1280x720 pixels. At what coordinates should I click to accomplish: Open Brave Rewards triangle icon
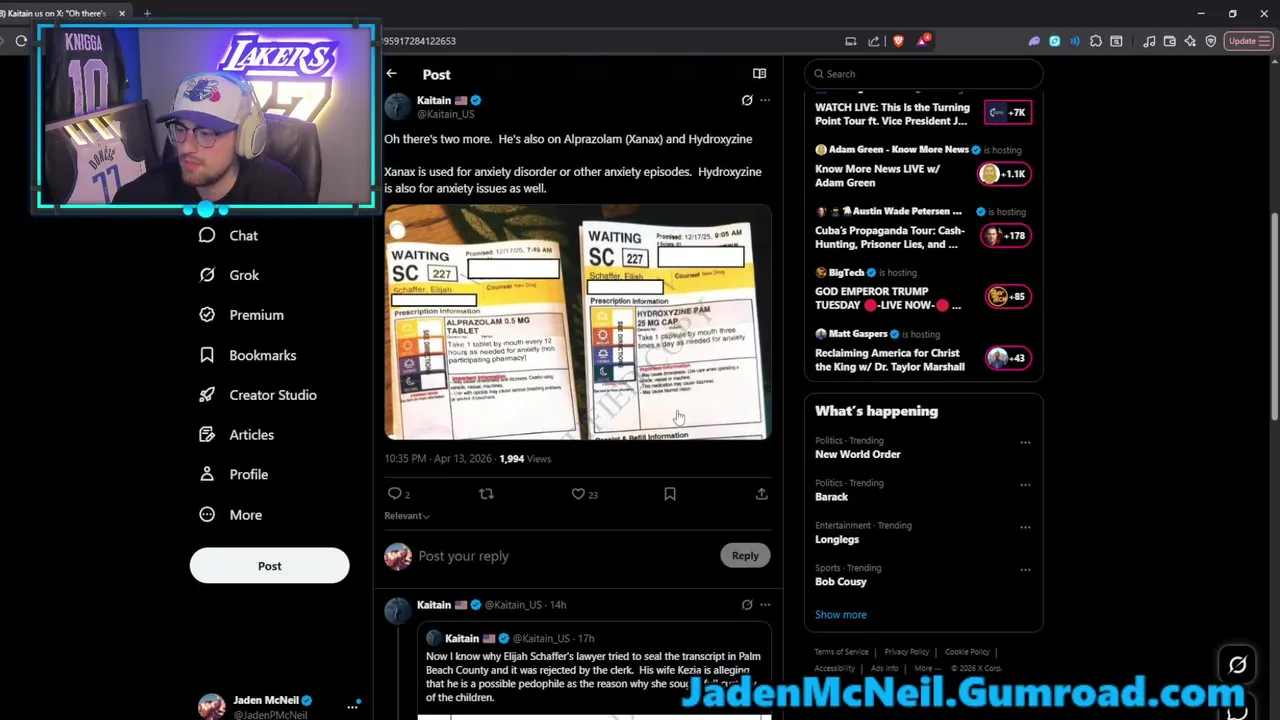pos(922,41)
